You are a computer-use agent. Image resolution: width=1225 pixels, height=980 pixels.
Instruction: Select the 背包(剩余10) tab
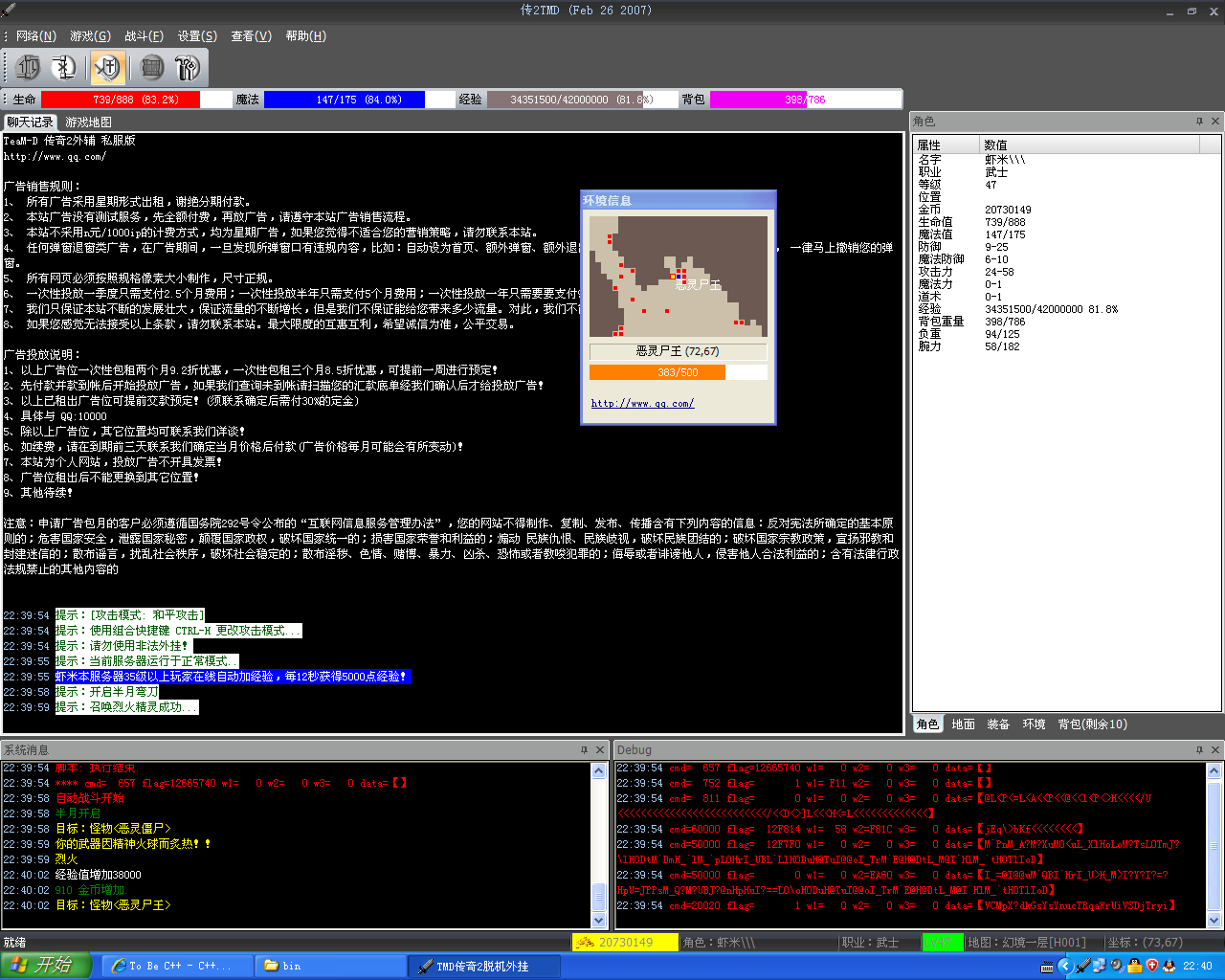[x=1092, y=724]
